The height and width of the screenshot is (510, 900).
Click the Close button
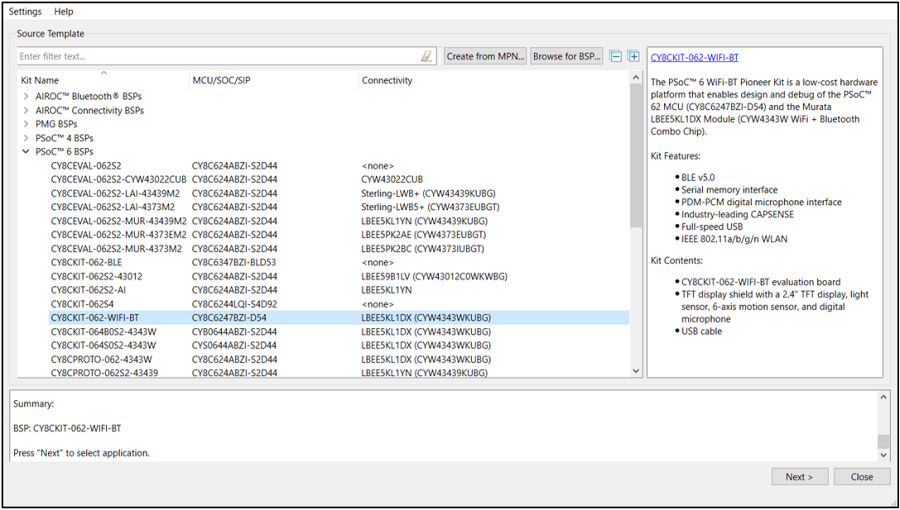(862, 477)
